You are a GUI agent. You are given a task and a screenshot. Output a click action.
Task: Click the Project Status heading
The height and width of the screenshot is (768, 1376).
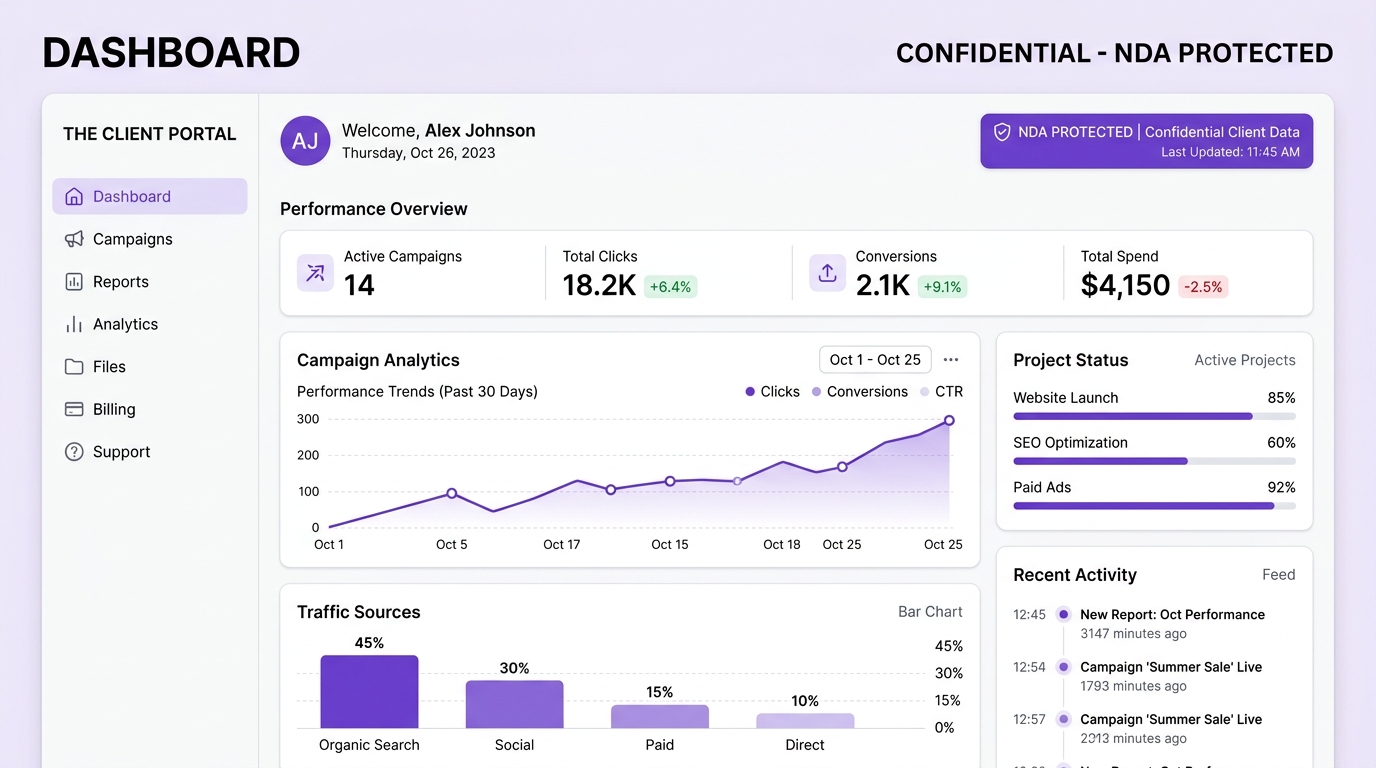pos(1070,360)
